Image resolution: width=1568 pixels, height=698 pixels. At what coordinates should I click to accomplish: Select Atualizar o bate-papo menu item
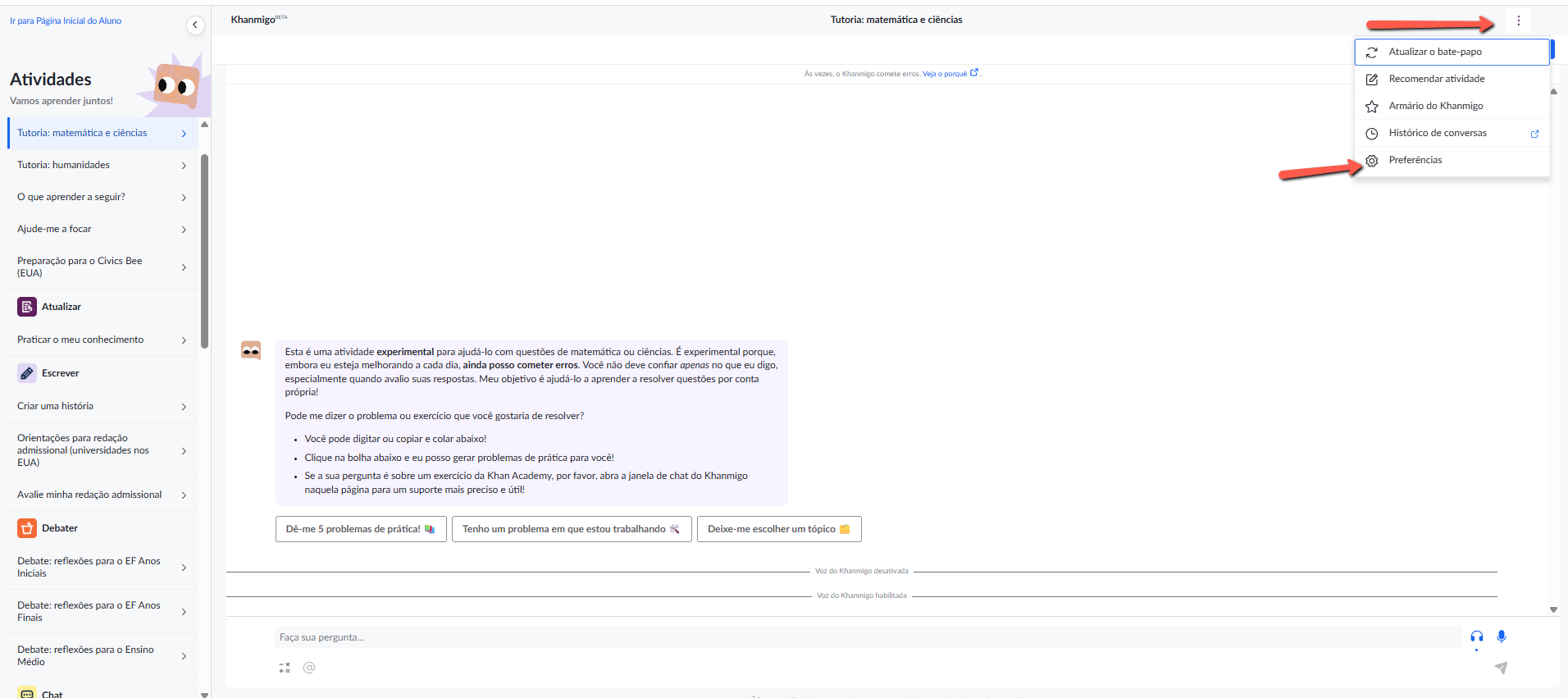[1452, 52]
